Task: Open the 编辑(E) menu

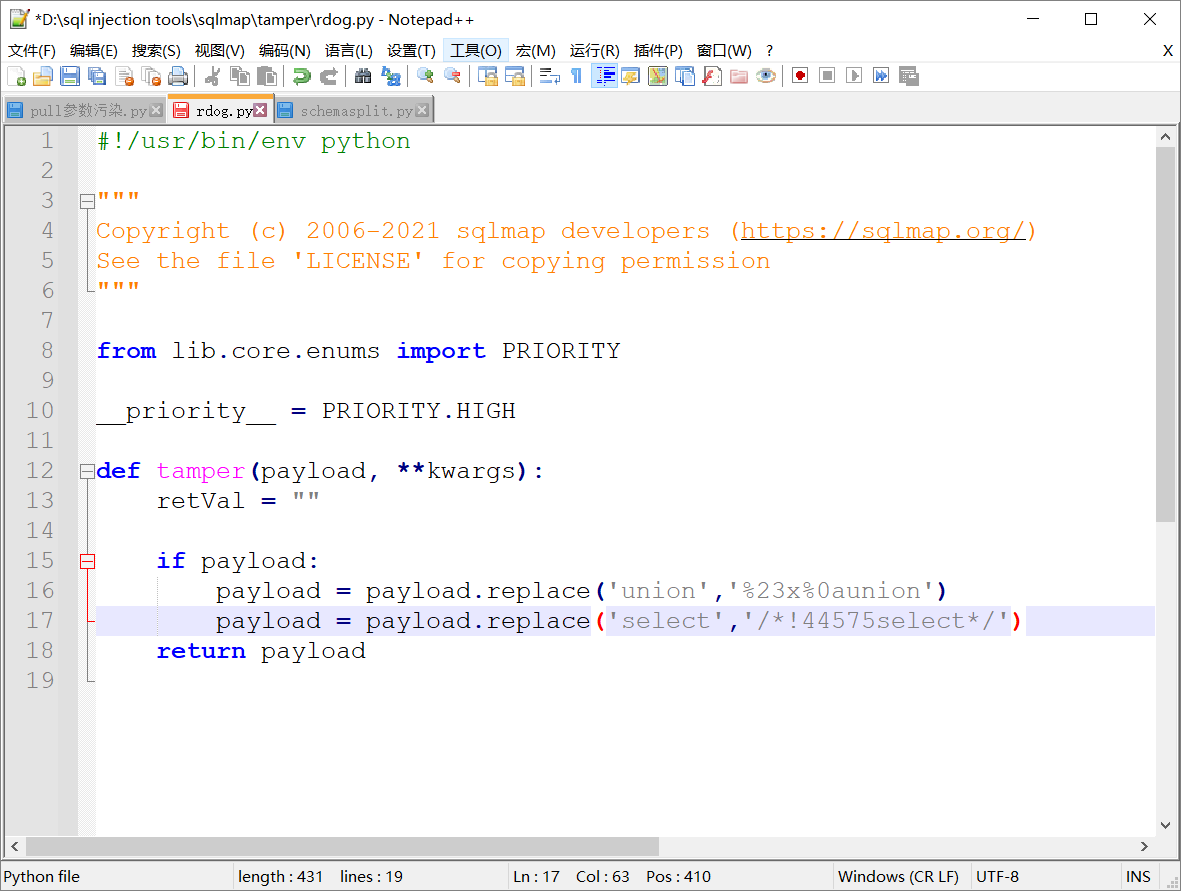Action: point(93,50)
